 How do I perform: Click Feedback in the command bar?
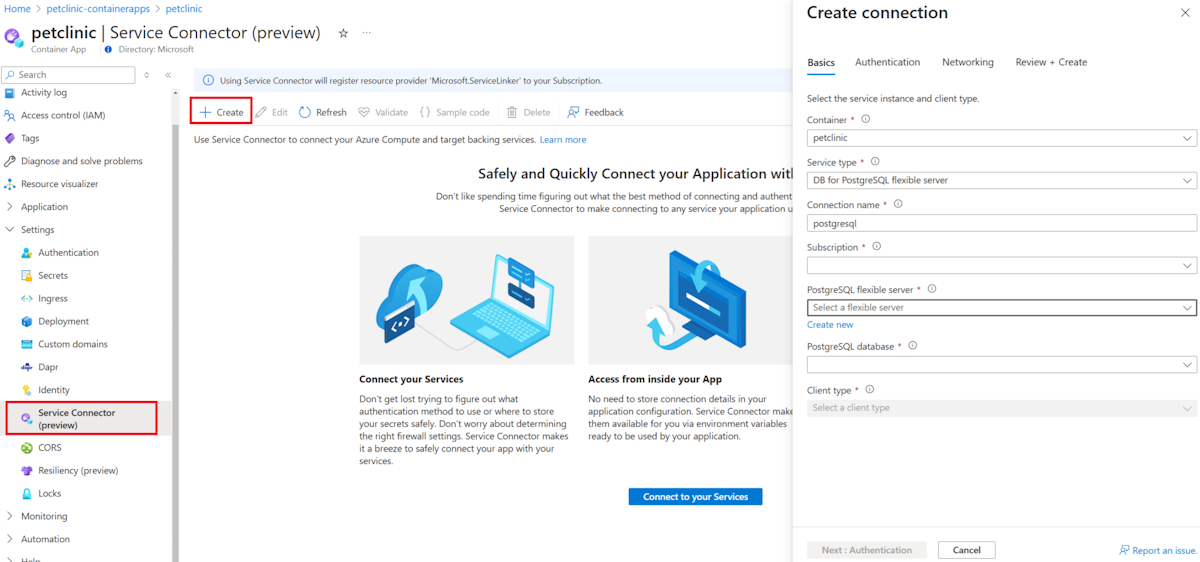[x=595, y=112]
